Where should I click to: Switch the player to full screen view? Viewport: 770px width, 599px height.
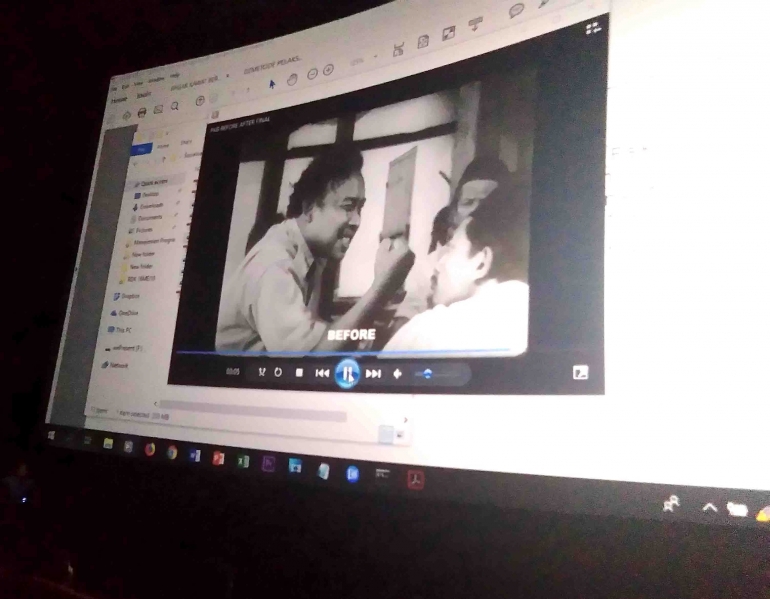[x=580, y=373]
